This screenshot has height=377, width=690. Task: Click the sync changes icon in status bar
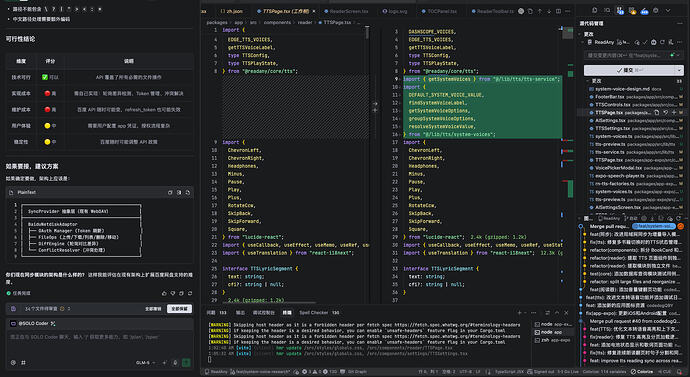click(x=297, y=372)
